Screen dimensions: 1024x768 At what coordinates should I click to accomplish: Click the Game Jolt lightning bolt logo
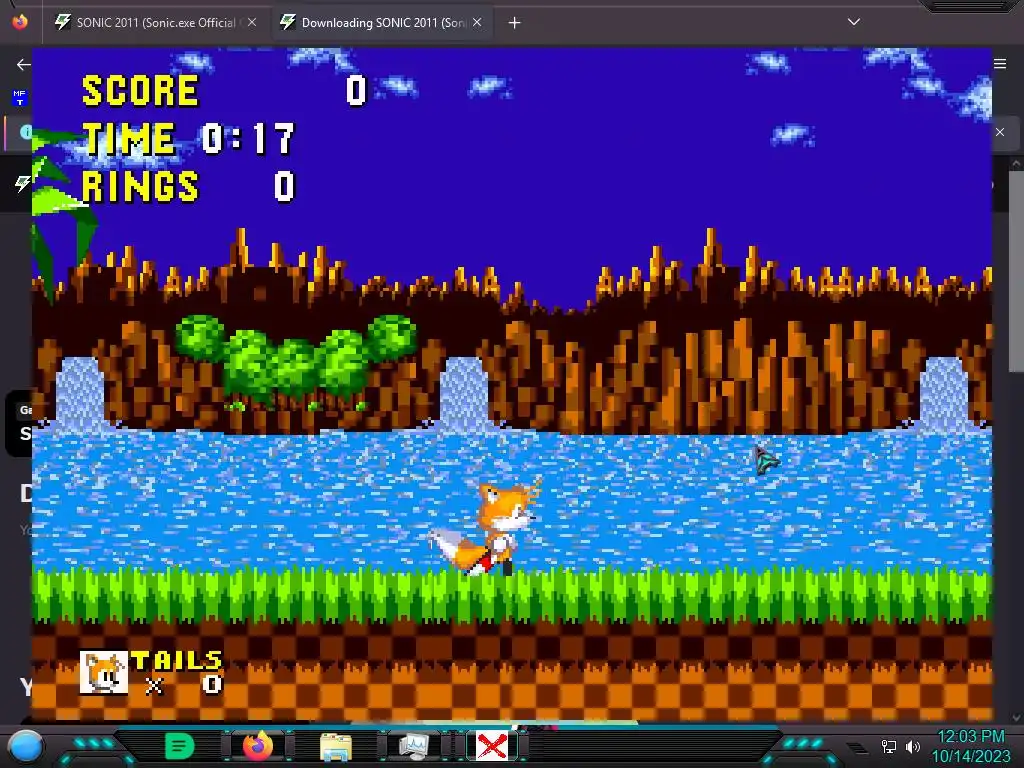(22, 184)
